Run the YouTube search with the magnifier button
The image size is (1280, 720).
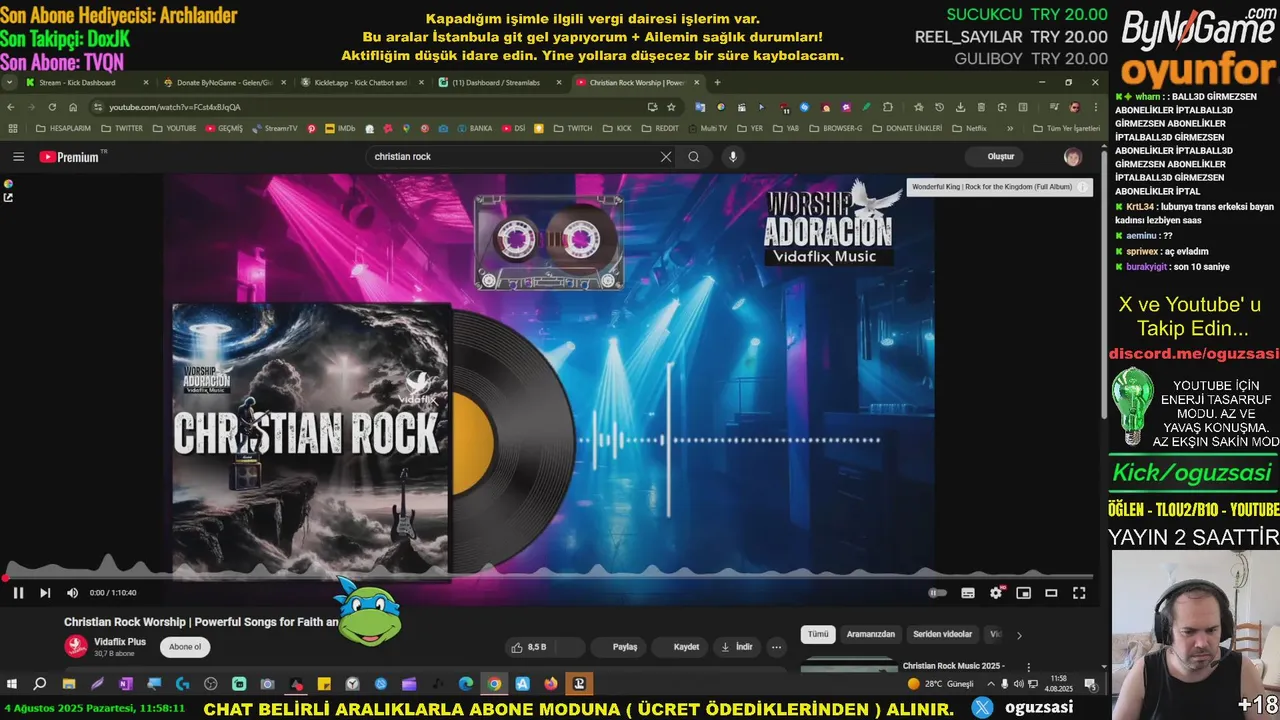tap(693, 157)
